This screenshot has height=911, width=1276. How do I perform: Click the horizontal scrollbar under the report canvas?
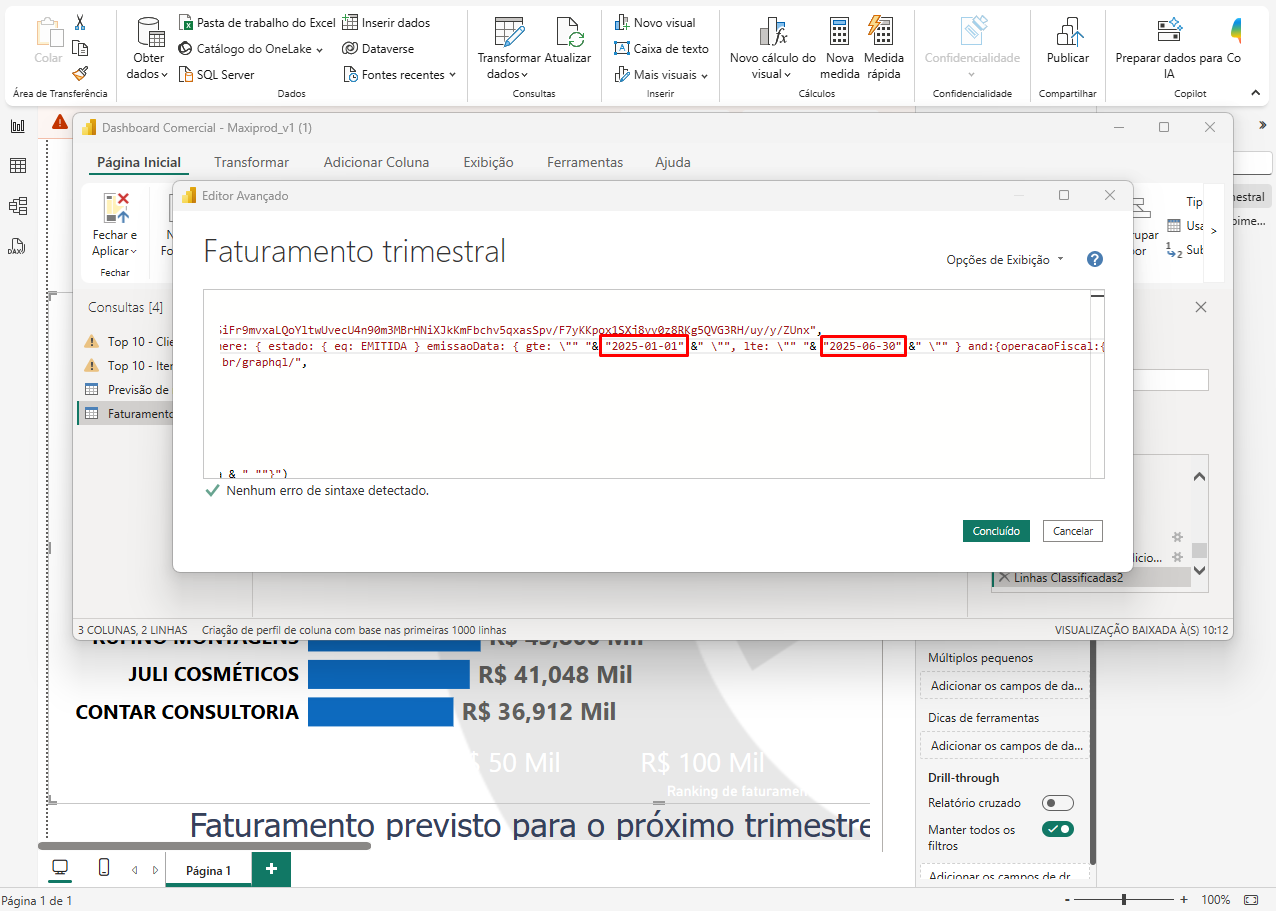(x=204, y=846)
